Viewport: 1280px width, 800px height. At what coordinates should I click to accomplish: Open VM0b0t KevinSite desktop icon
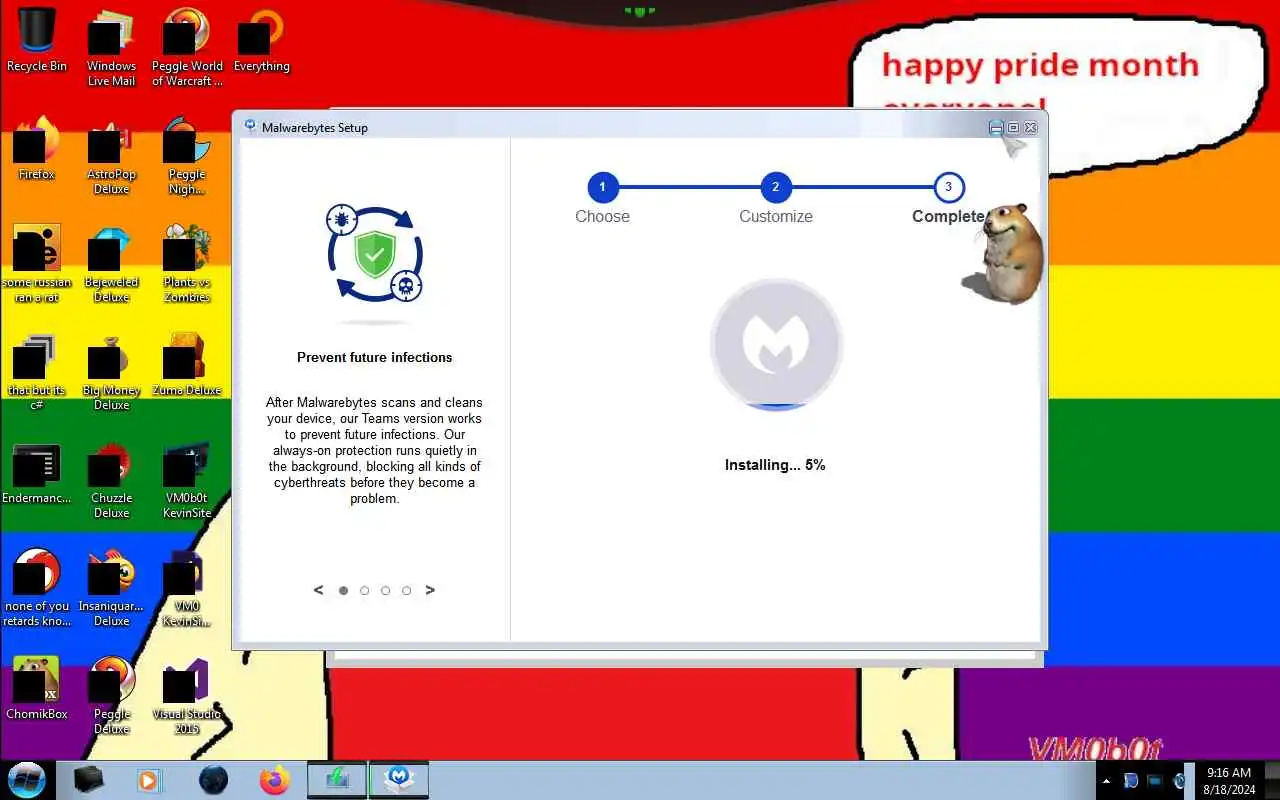point(187,480)
